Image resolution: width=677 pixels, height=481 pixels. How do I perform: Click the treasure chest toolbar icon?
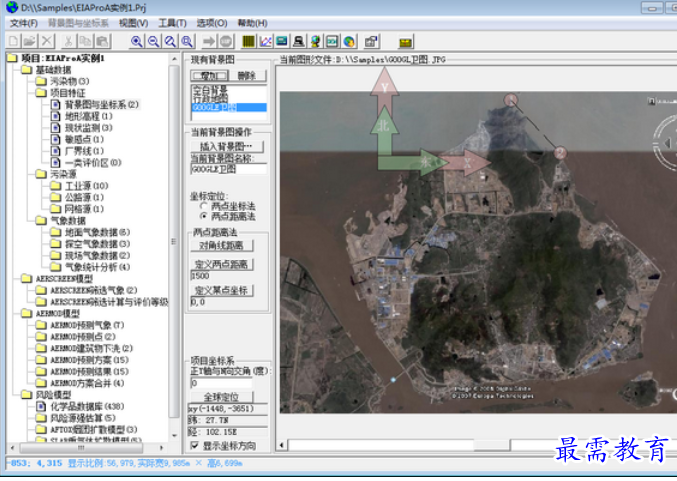405,42
